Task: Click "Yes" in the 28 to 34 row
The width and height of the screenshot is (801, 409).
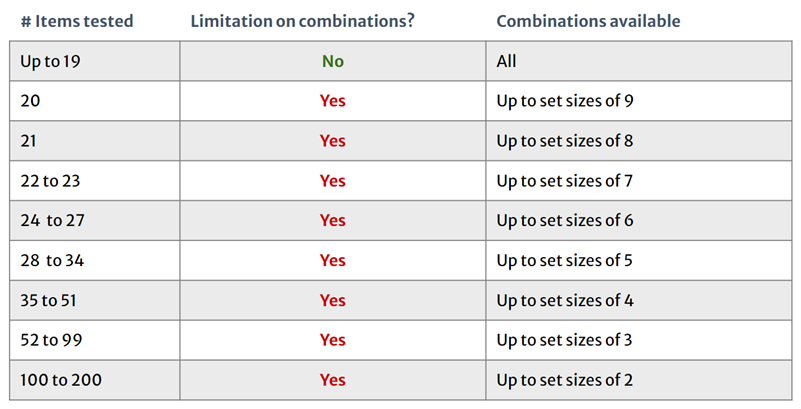Action: tap(333, 261)
